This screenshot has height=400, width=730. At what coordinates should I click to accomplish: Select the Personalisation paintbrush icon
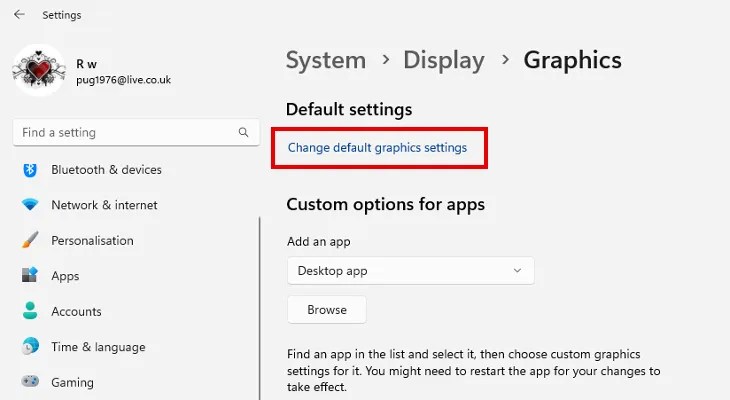tap(30, 240)
